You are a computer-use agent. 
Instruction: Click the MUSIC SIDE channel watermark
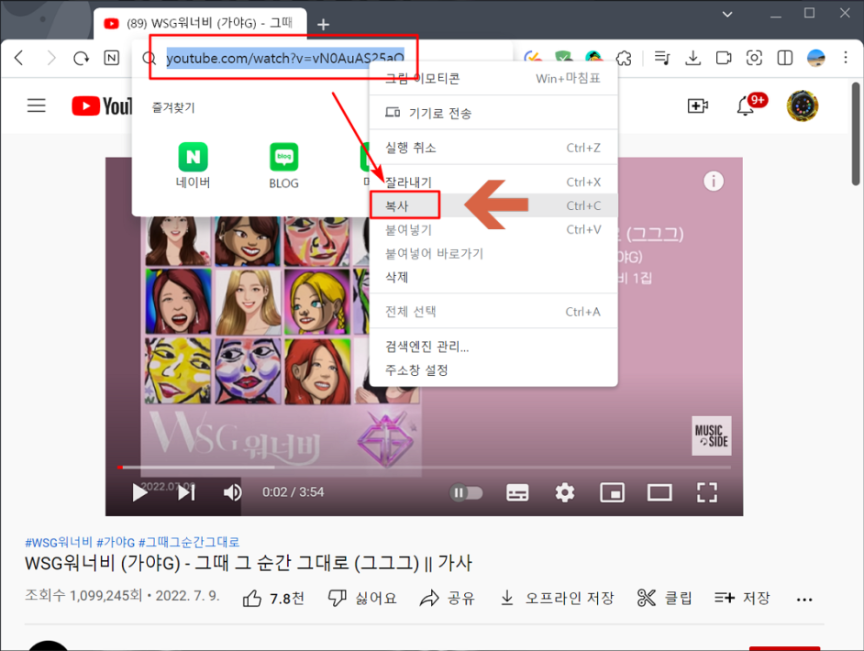click(711, 435)
